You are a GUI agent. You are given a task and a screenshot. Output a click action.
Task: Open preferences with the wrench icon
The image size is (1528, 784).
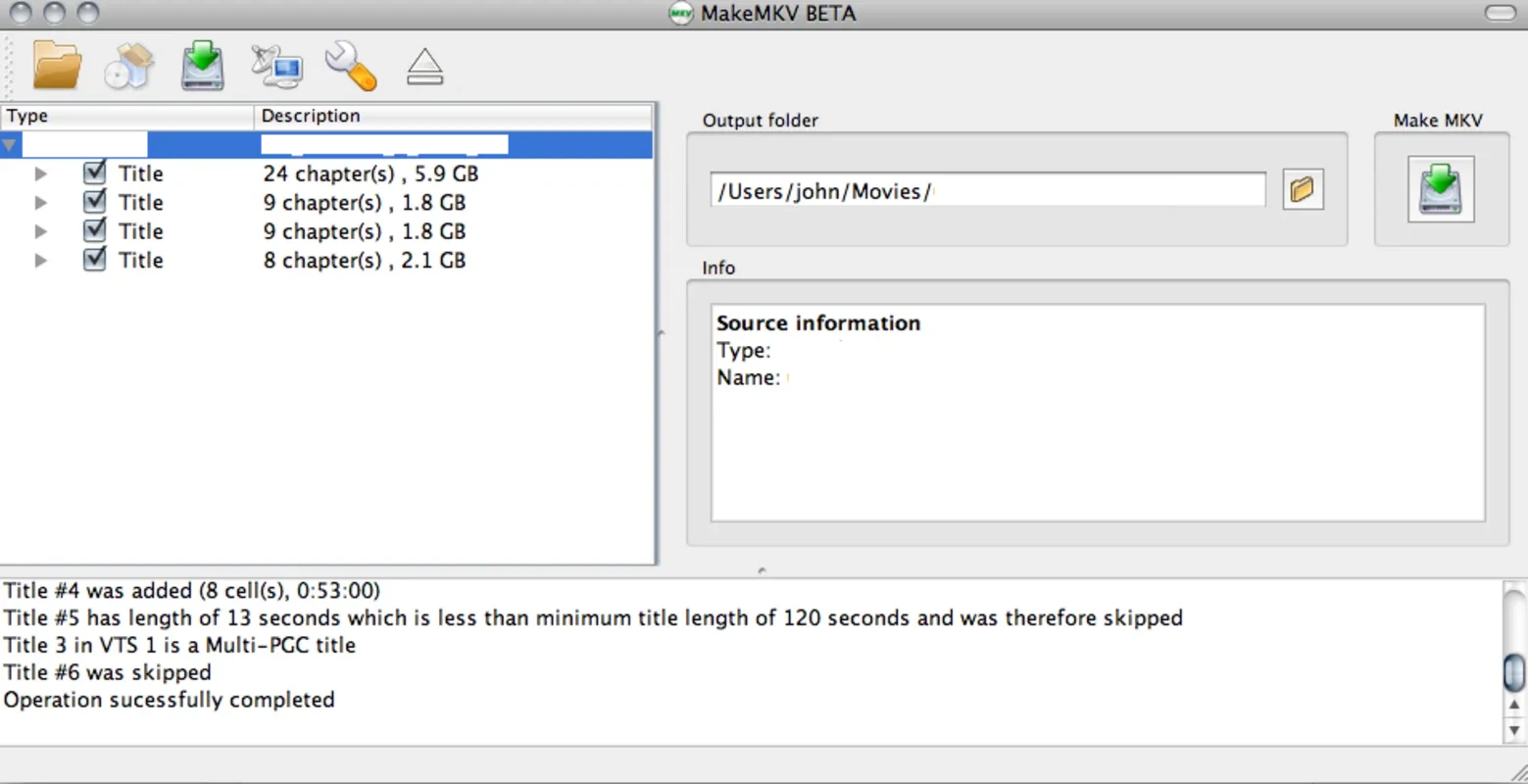click(x=351, y=66)
